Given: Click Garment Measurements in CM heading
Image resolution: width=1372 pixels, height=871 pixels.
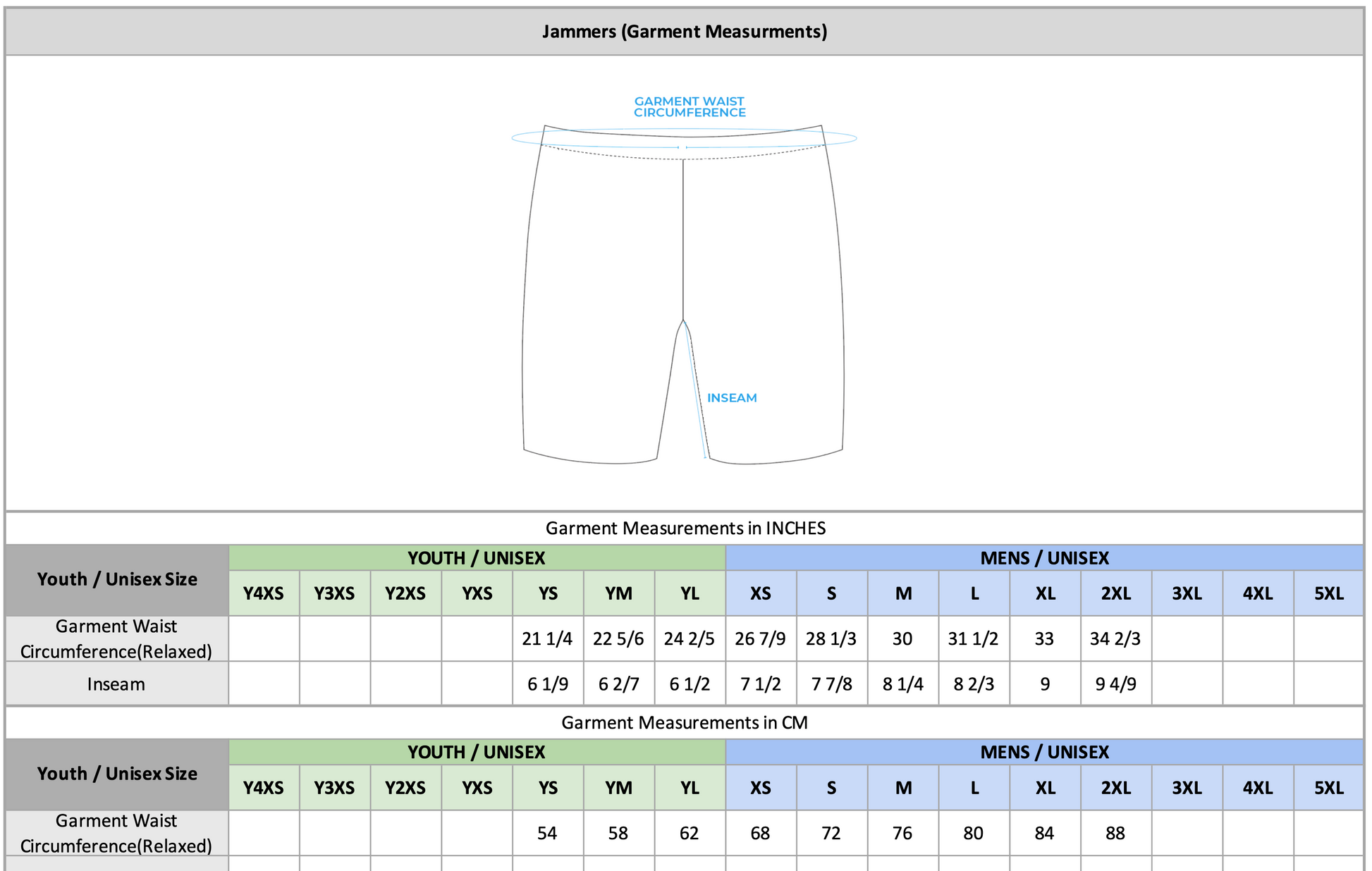Looking at the screenshot, I should tap(684, 723).
